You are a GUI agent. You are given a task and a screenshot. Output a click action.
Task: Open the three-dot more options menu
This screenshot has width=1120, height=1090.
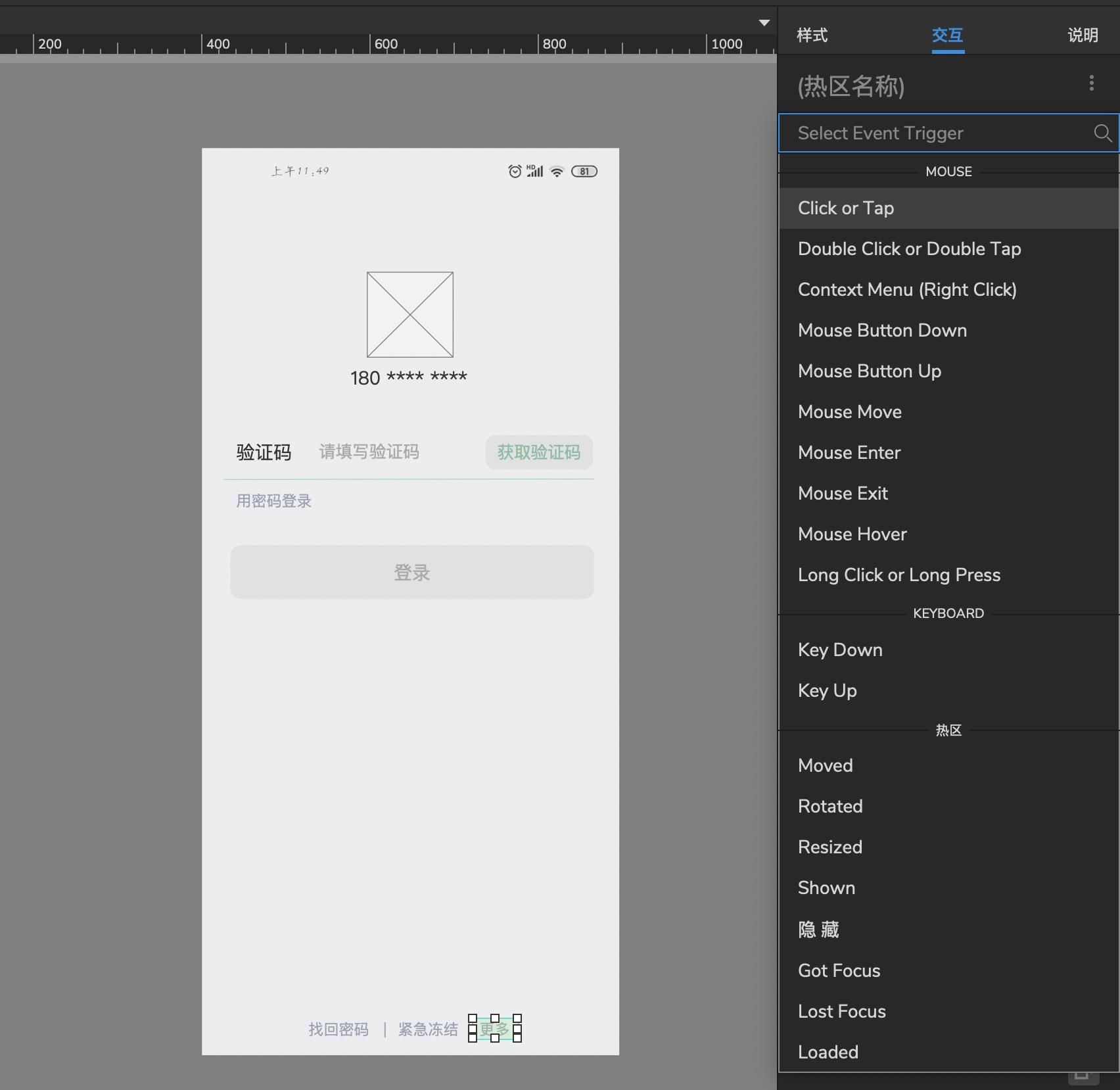coord(1091,83)
